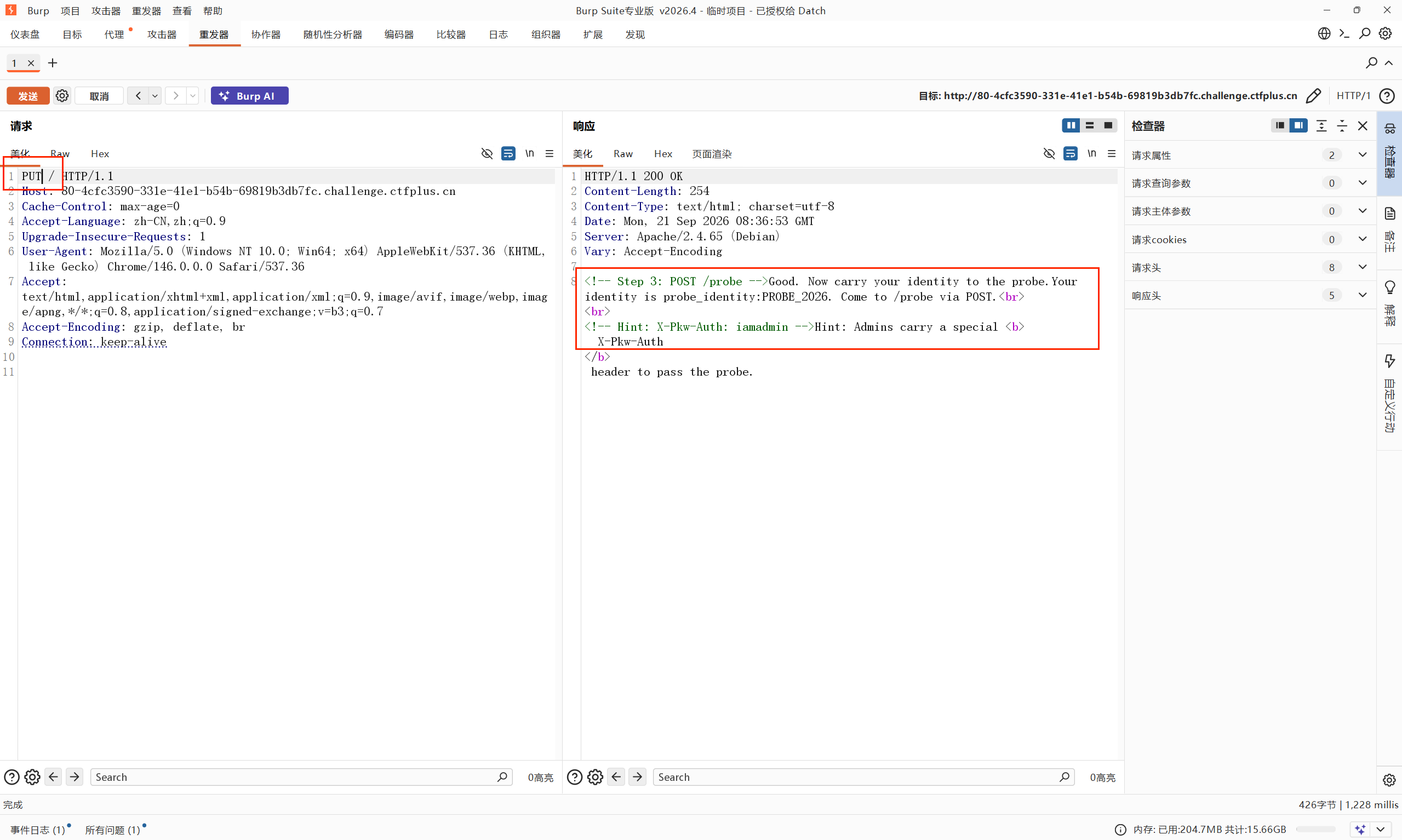Switch response view to Raw tab
Viewport: 1402px width, 840px height.
(623, 154)
